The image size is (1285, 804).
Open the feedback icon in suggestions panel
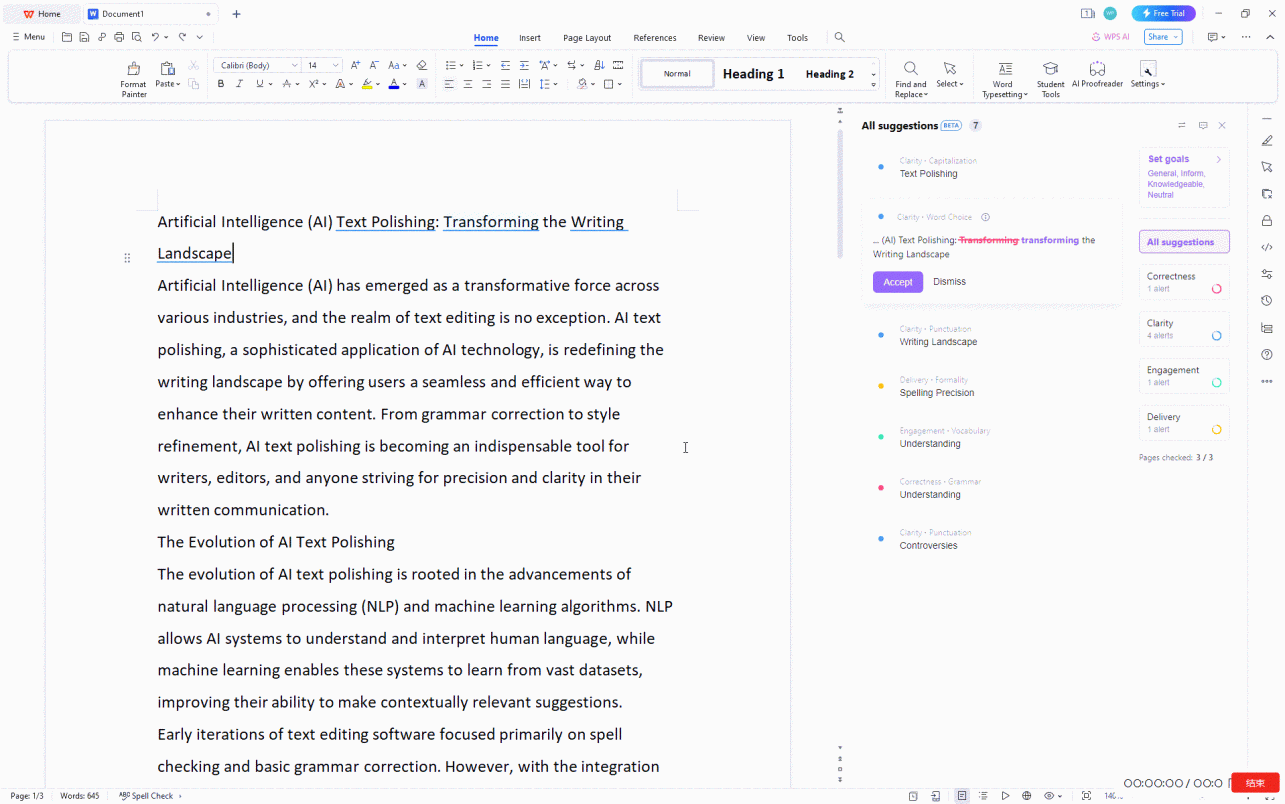pos(1203,125)
